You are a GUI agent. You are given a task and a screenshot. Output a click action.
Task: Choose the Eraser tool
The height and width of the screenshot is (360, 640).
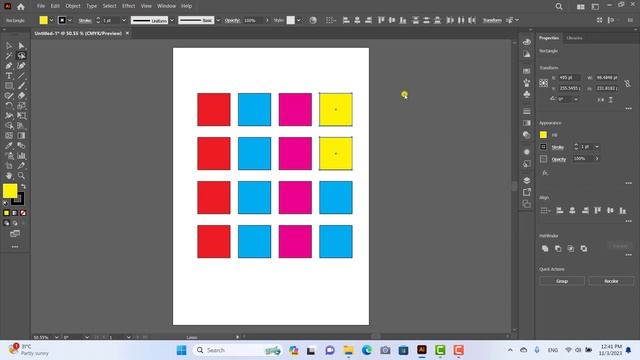[x=21, y=96]
